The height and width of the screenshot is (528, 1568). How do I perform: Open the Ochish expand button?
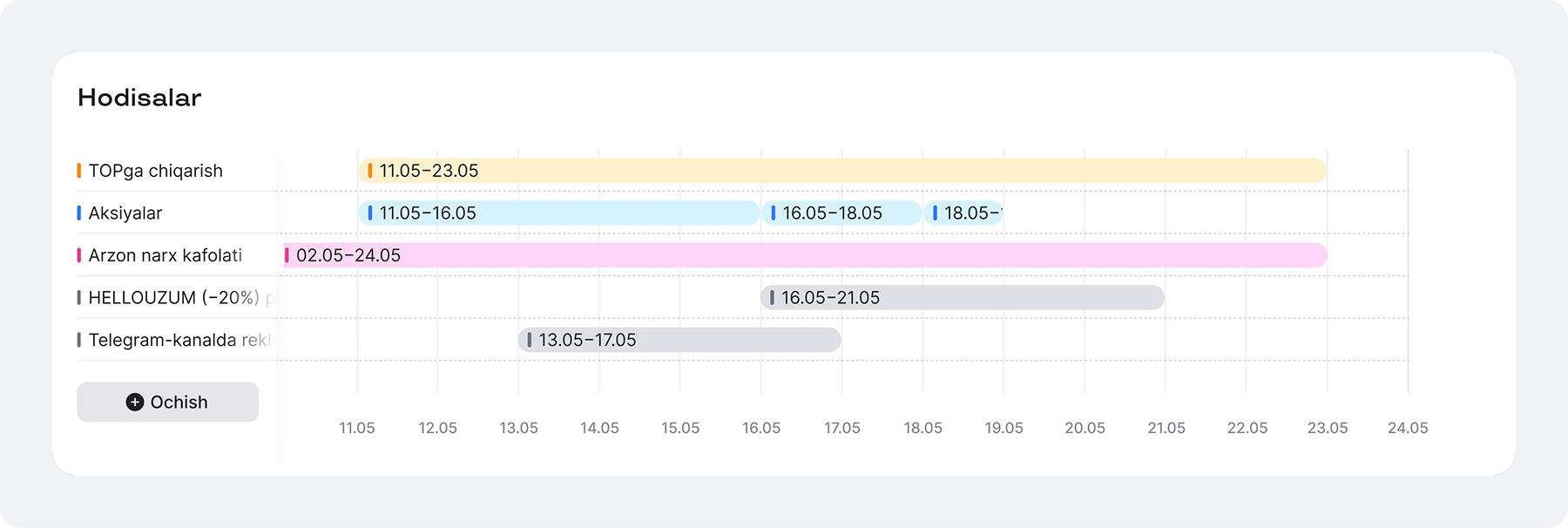[x=168, y=402]
